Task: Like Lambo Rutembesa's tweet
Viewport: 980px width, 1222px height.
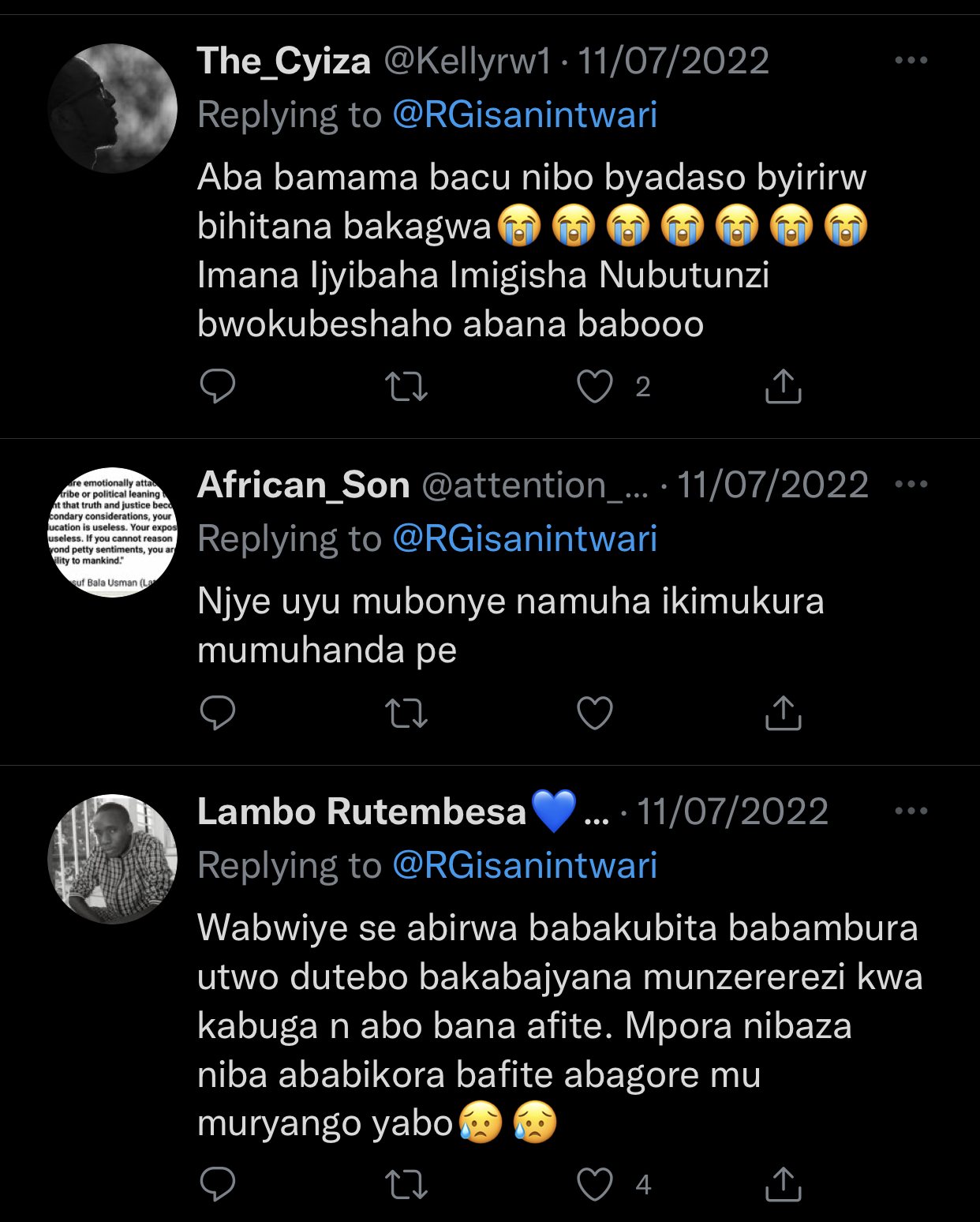Action: pyautogui.click(x=595, y=1184)
